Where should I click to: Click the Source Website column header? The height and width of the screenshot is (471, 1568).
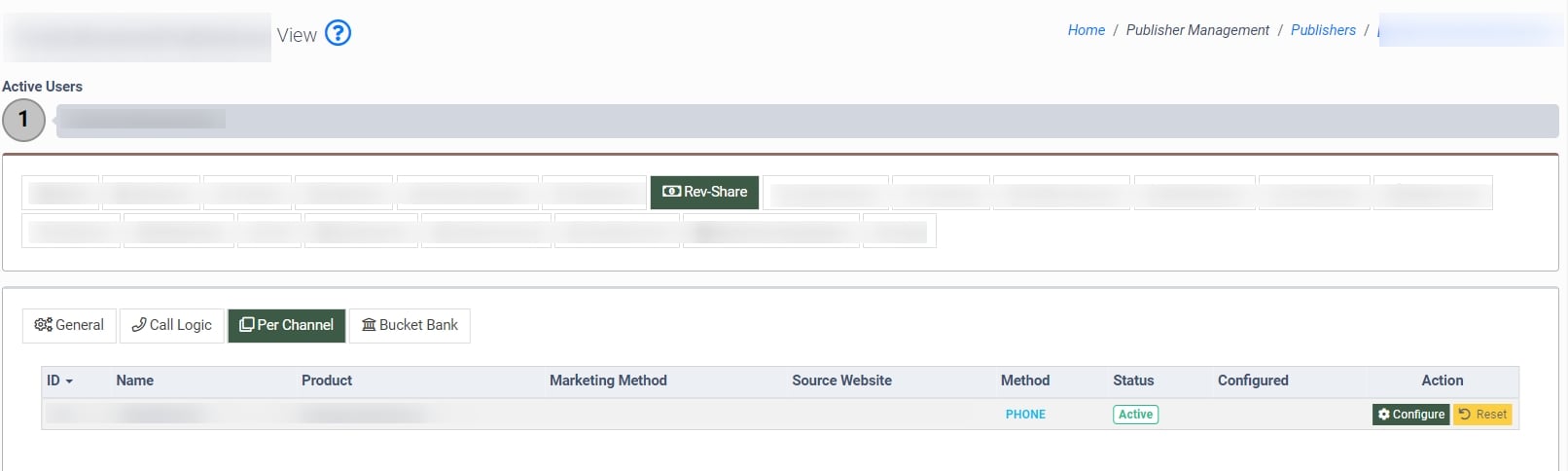pyautogui.click(x=841, y=380)
